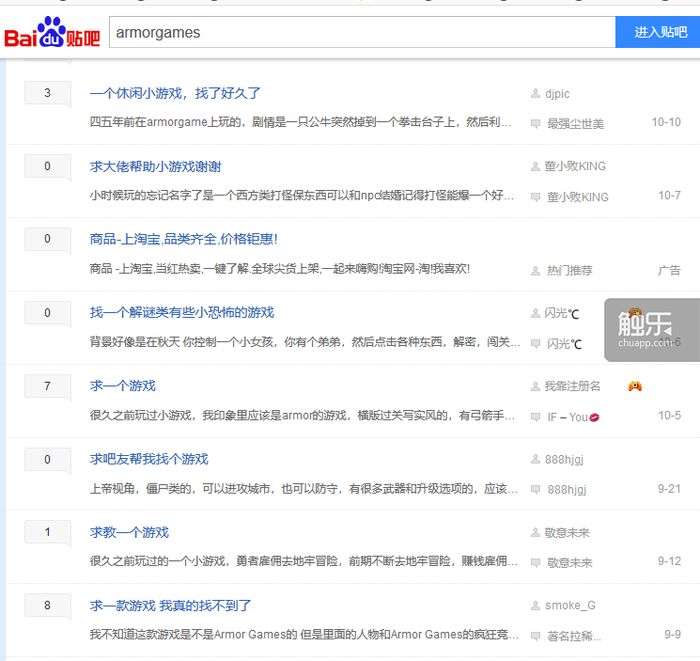Click the game controller badge next to 我靠注册名
Image resolution: width=700 pixels, height=661 pixels.
[x=635, y=386]
